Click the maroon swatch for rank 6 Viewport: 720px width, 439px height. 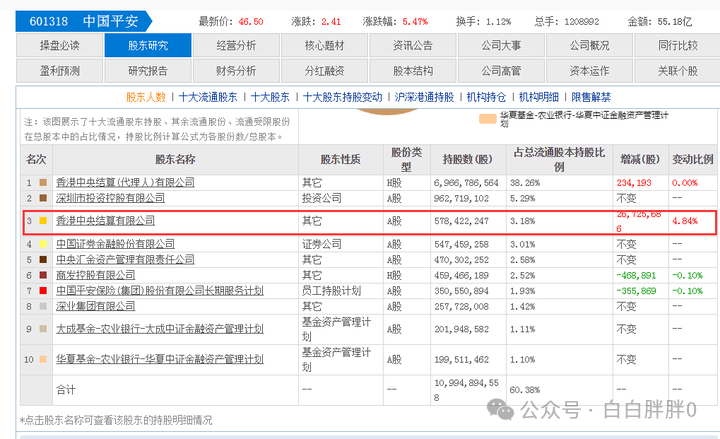(x=43, y=276)
